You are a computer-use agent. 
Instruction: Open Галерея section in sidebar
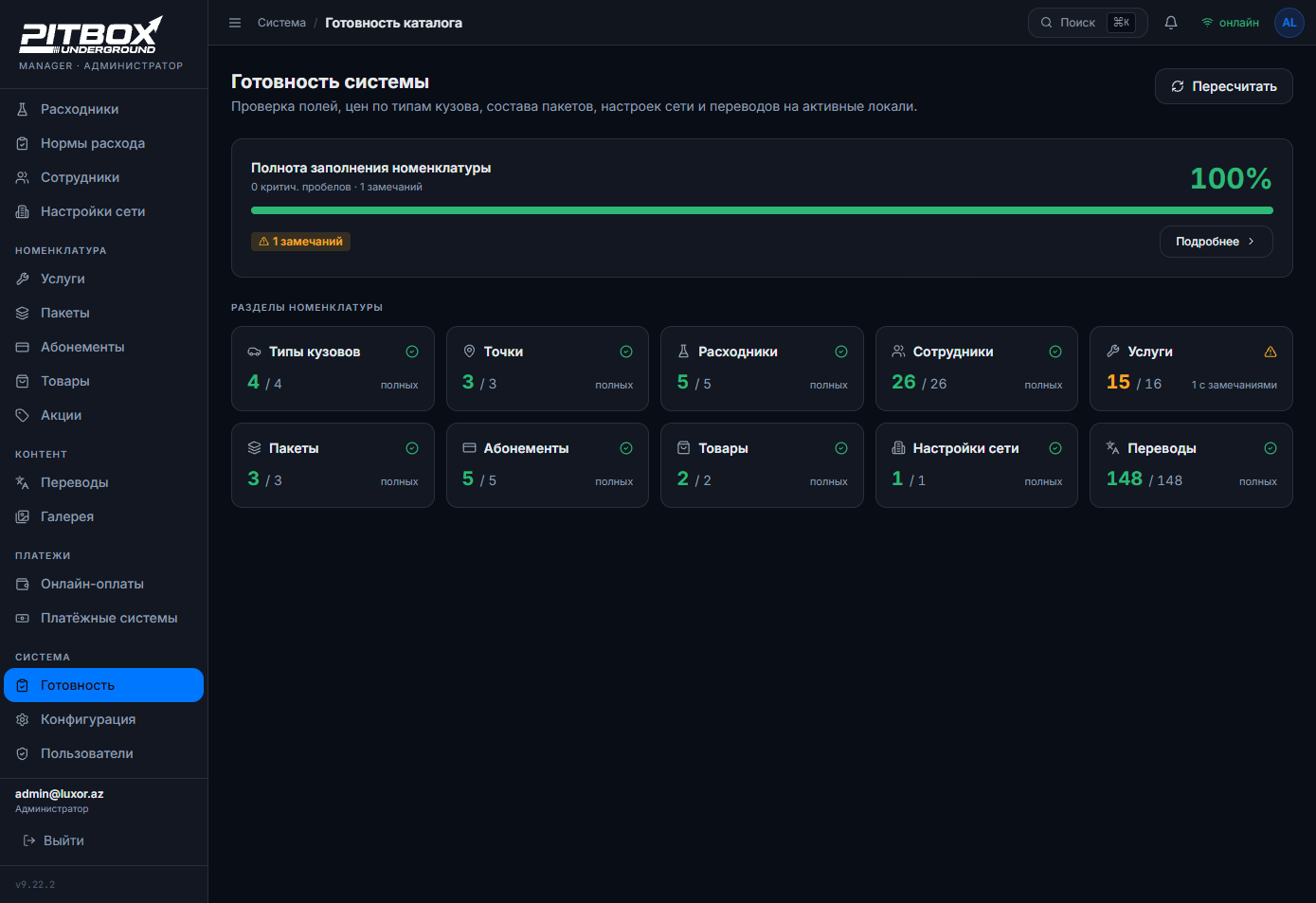pyautogui.click(x=103, y=516)
